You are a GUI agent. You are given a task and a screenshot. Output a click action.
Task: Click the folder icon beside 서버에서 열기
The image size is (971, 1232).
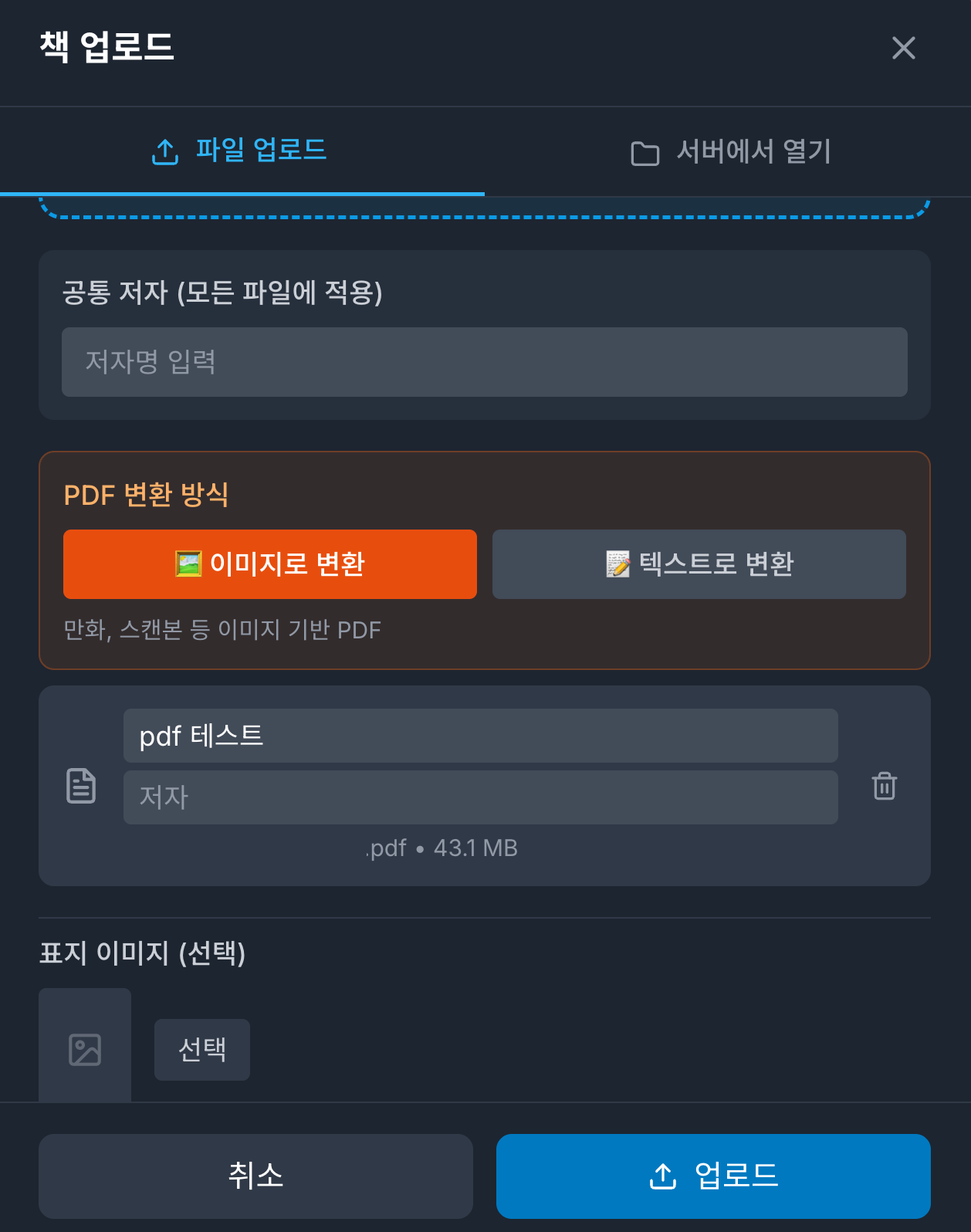(x=645, y=154)
